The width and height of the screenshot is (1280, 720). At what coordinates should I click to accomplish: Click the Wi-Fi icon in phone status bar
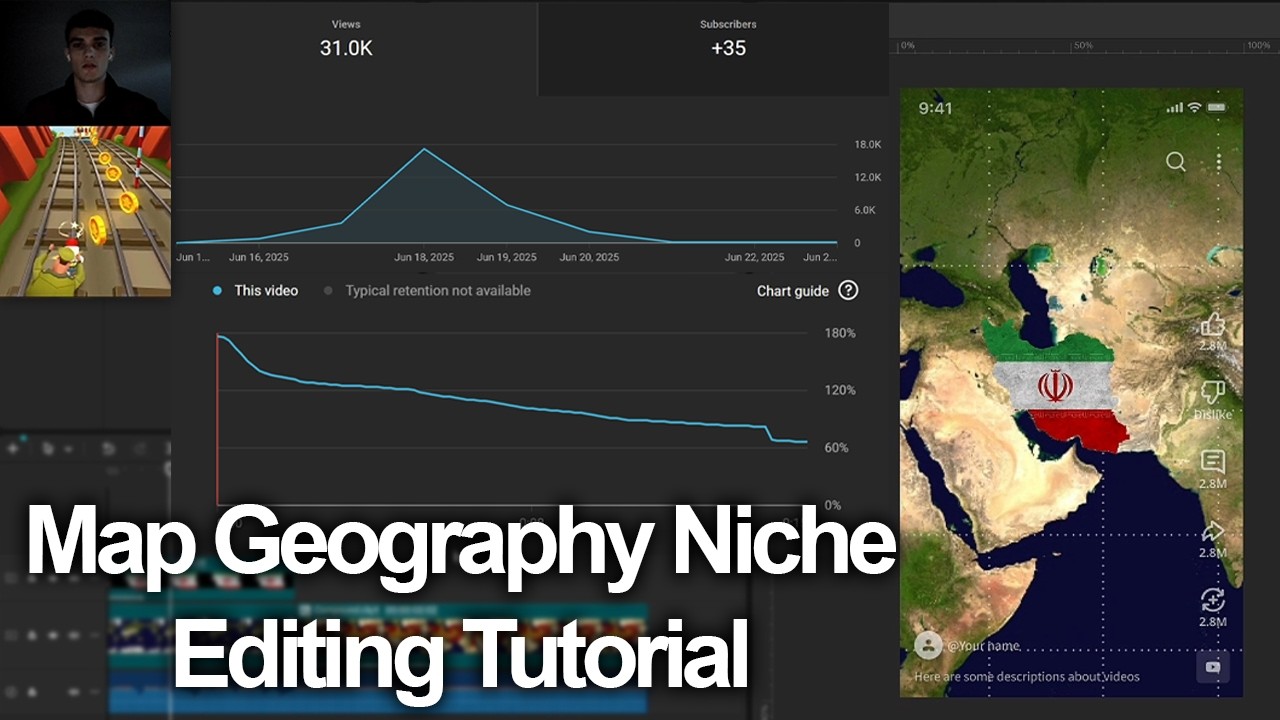(1194, 107)
